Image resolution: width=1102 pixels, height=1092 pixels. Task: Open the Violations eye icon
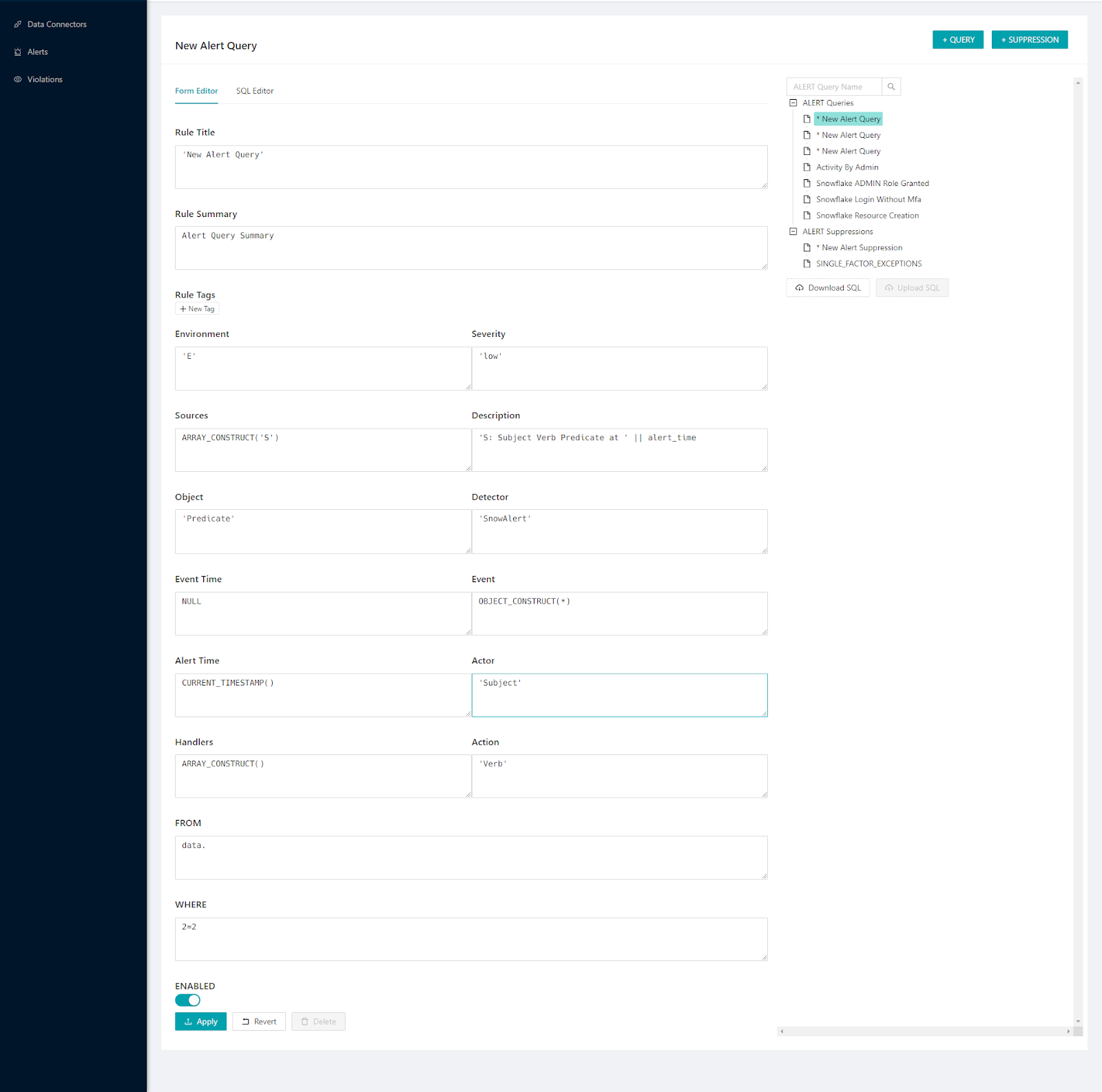pos(18,79)
